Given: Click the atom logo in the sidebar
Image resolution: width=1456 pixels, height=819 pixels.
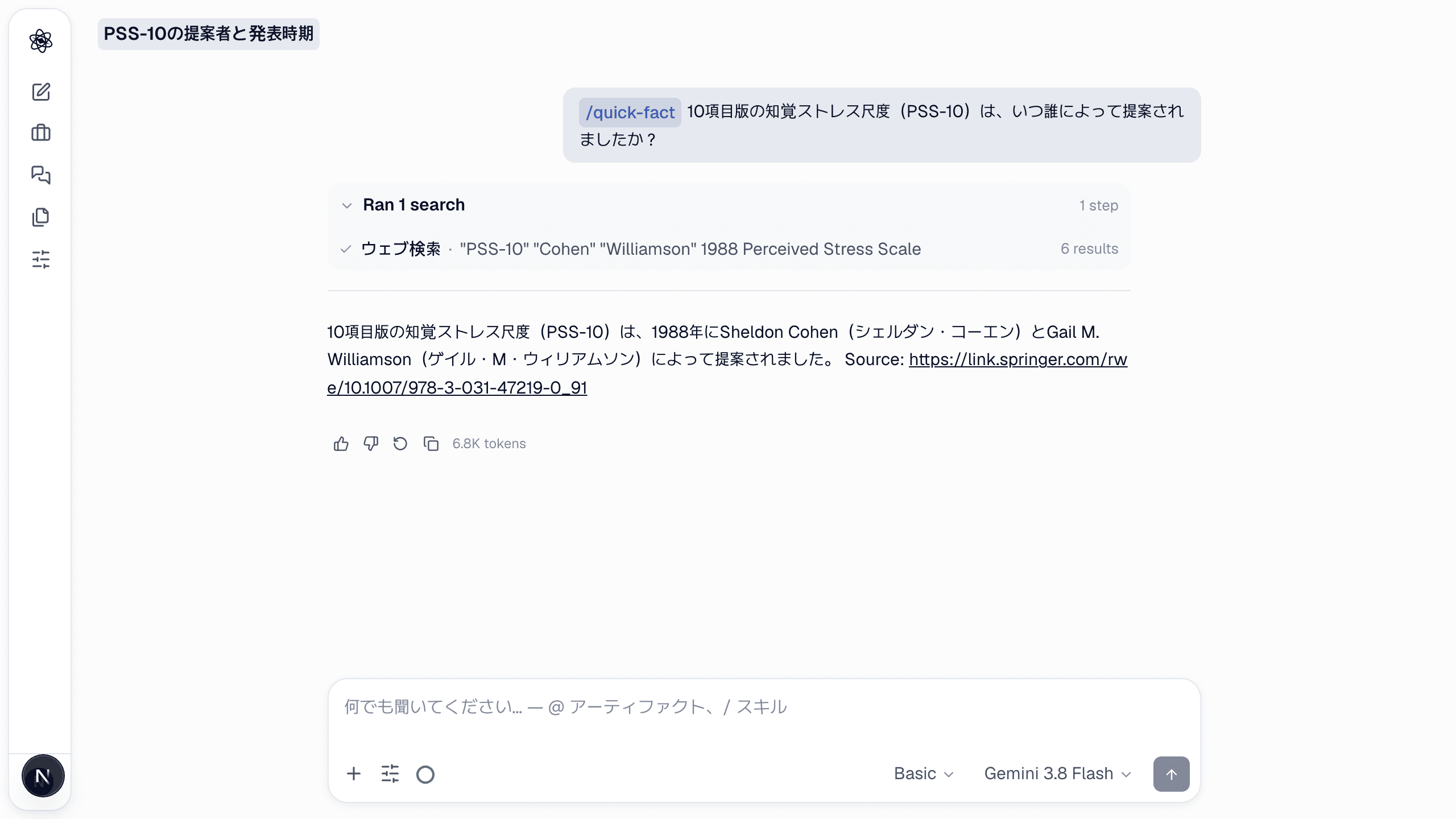Looking at the screenshot, I should point(40,41).
